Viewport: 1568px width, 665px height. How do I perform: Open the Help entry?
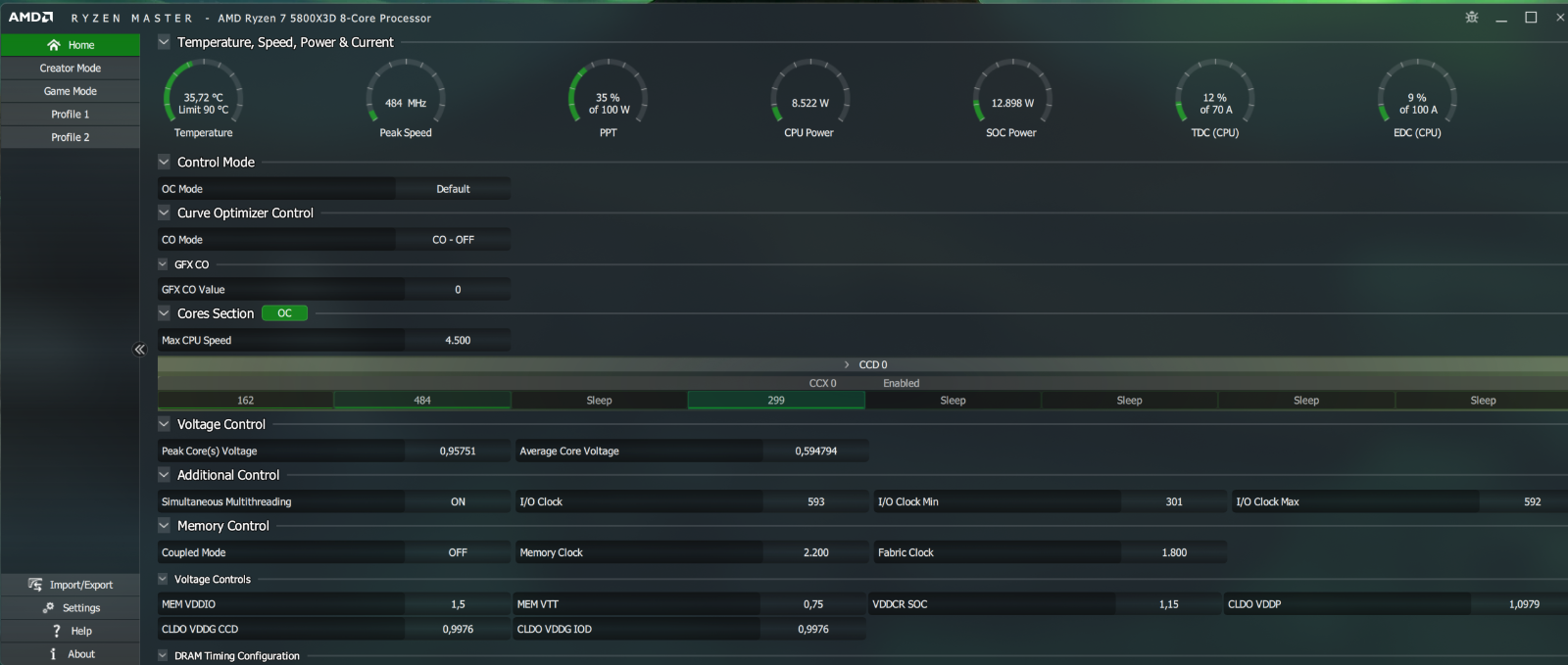click(70, 631)
